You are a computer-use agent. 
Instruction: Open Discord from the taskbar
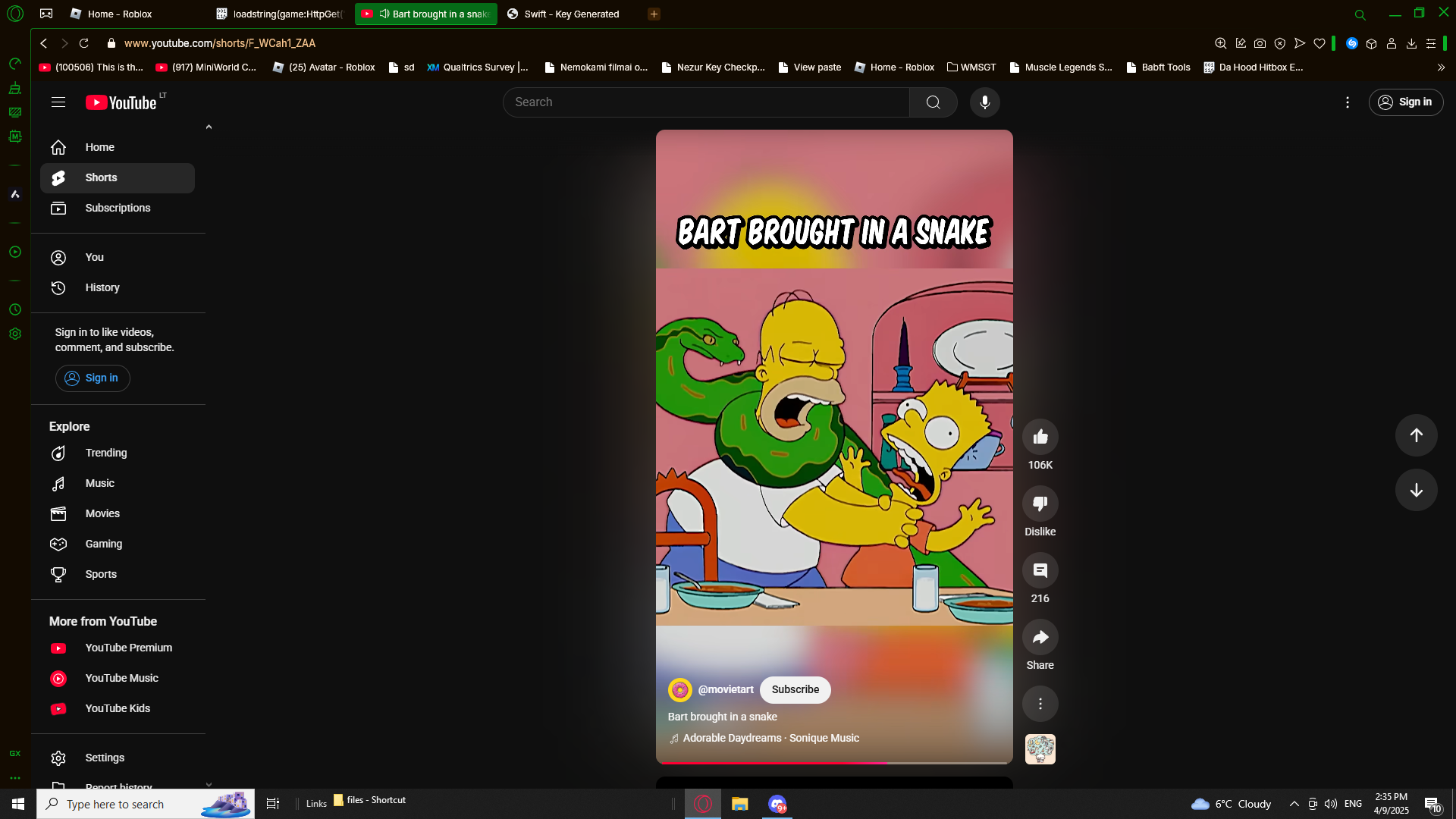[x=777, y=804]
